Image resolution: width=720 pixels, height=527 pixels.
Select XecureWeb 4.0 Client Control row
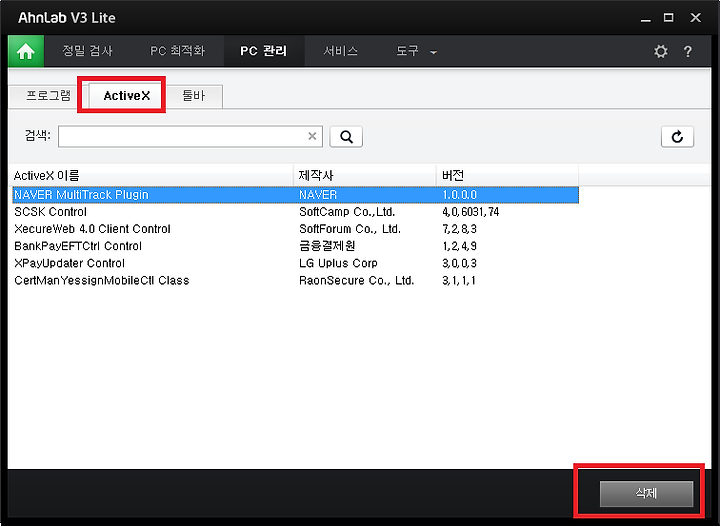click(x=295, y=229)
